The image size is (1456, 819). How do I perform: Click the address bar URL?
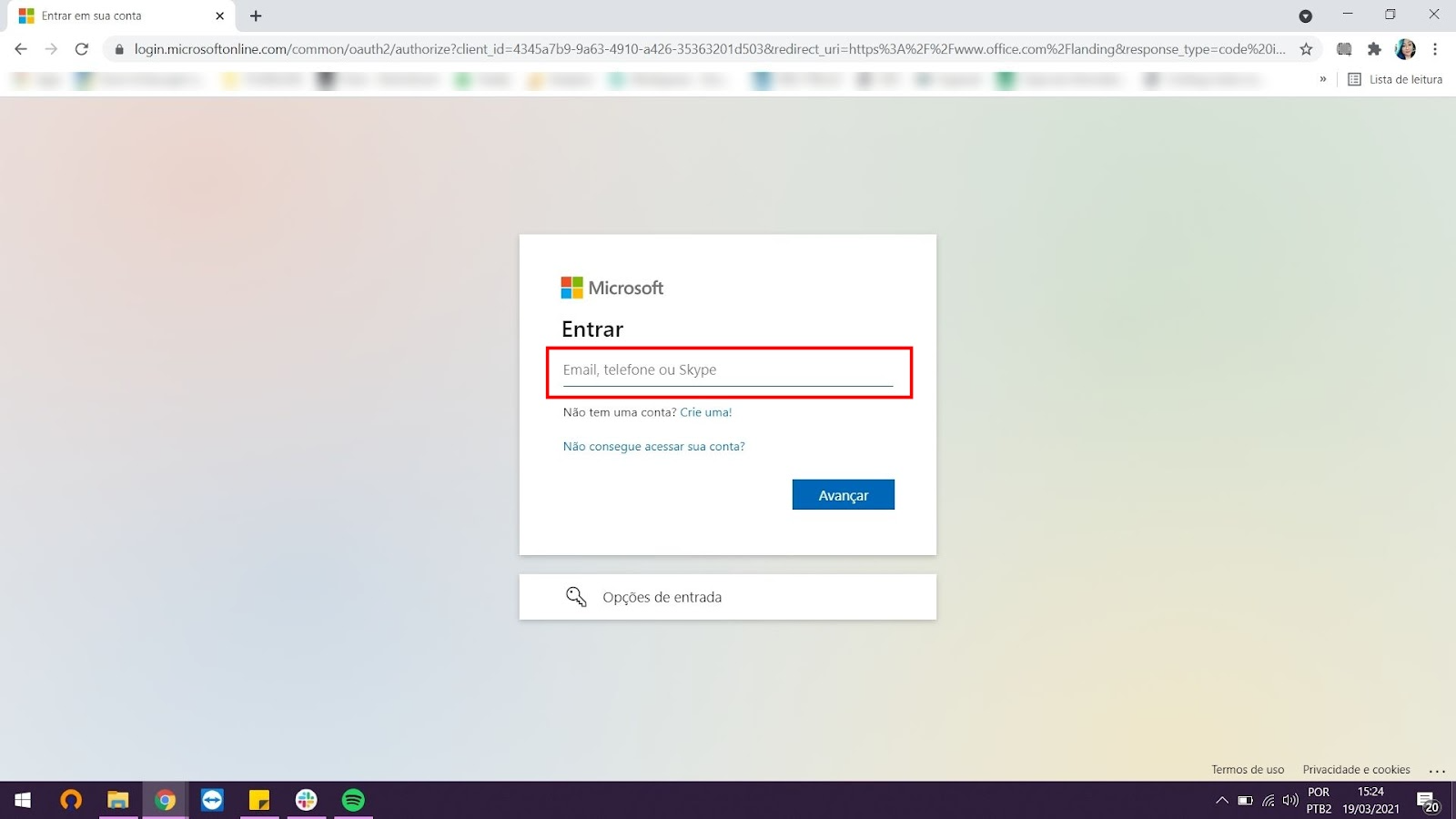pyautogui.click(x=710, y=49)
